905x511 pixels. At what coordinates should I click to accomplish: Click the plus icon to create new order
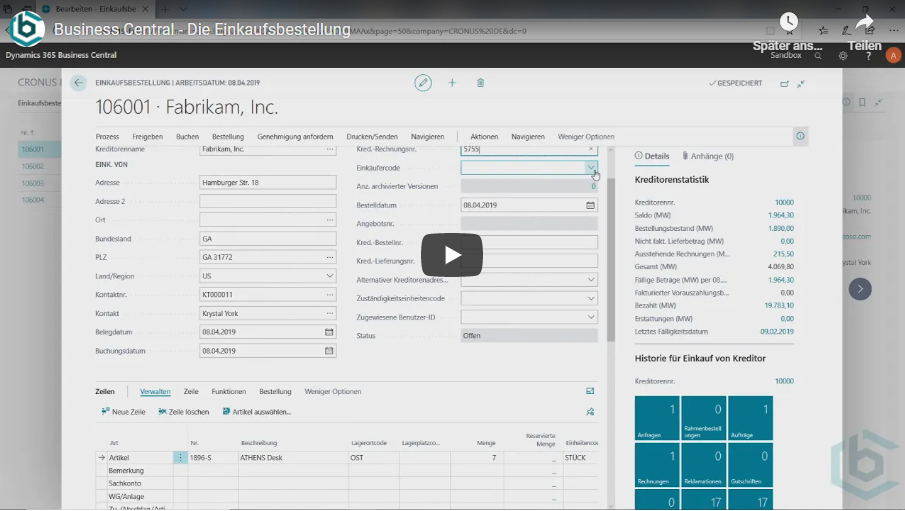point(452,83)
